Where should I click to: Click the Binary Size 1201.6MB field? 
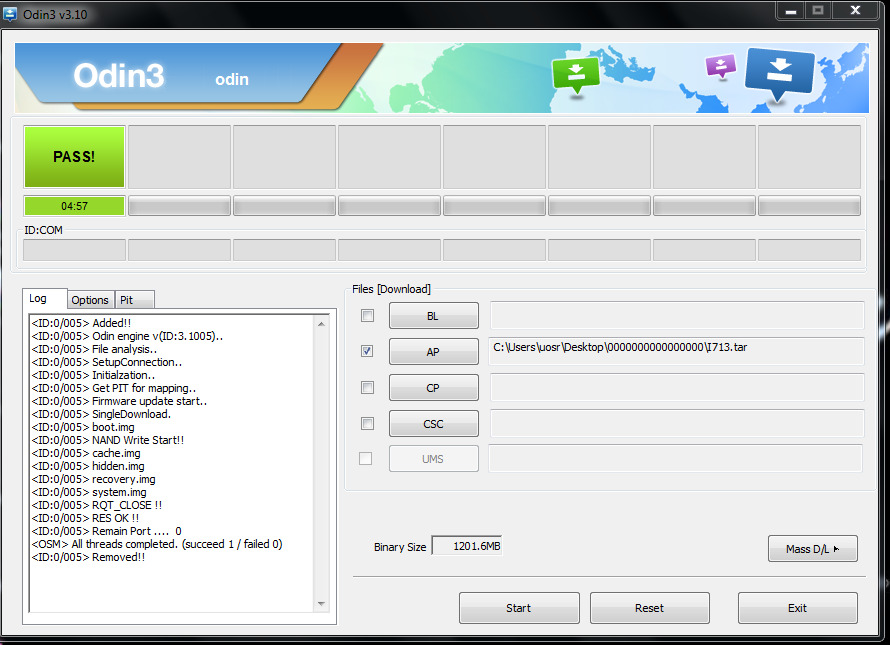tap(467, 546)
